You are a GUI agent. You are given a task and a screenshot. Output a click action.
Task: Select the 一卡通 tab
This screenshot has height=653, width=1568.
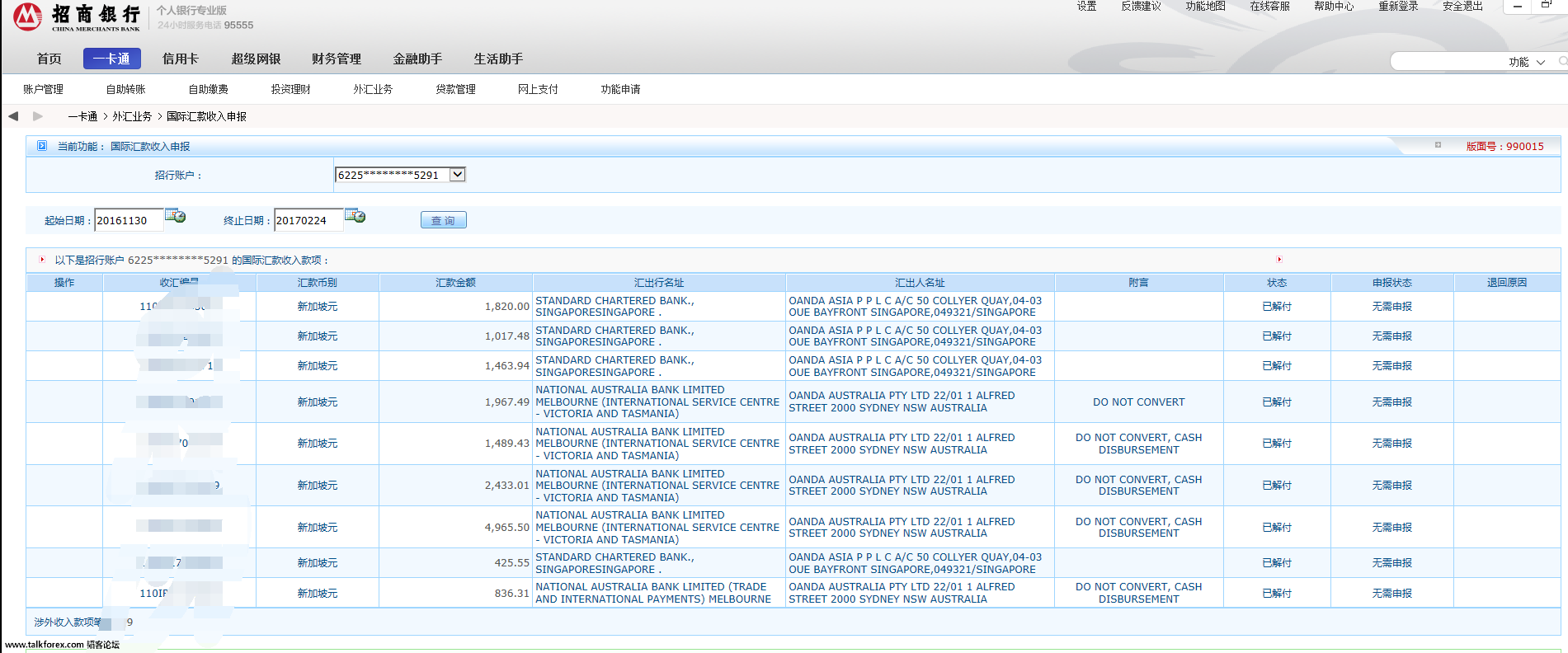[x=112, y=59]
